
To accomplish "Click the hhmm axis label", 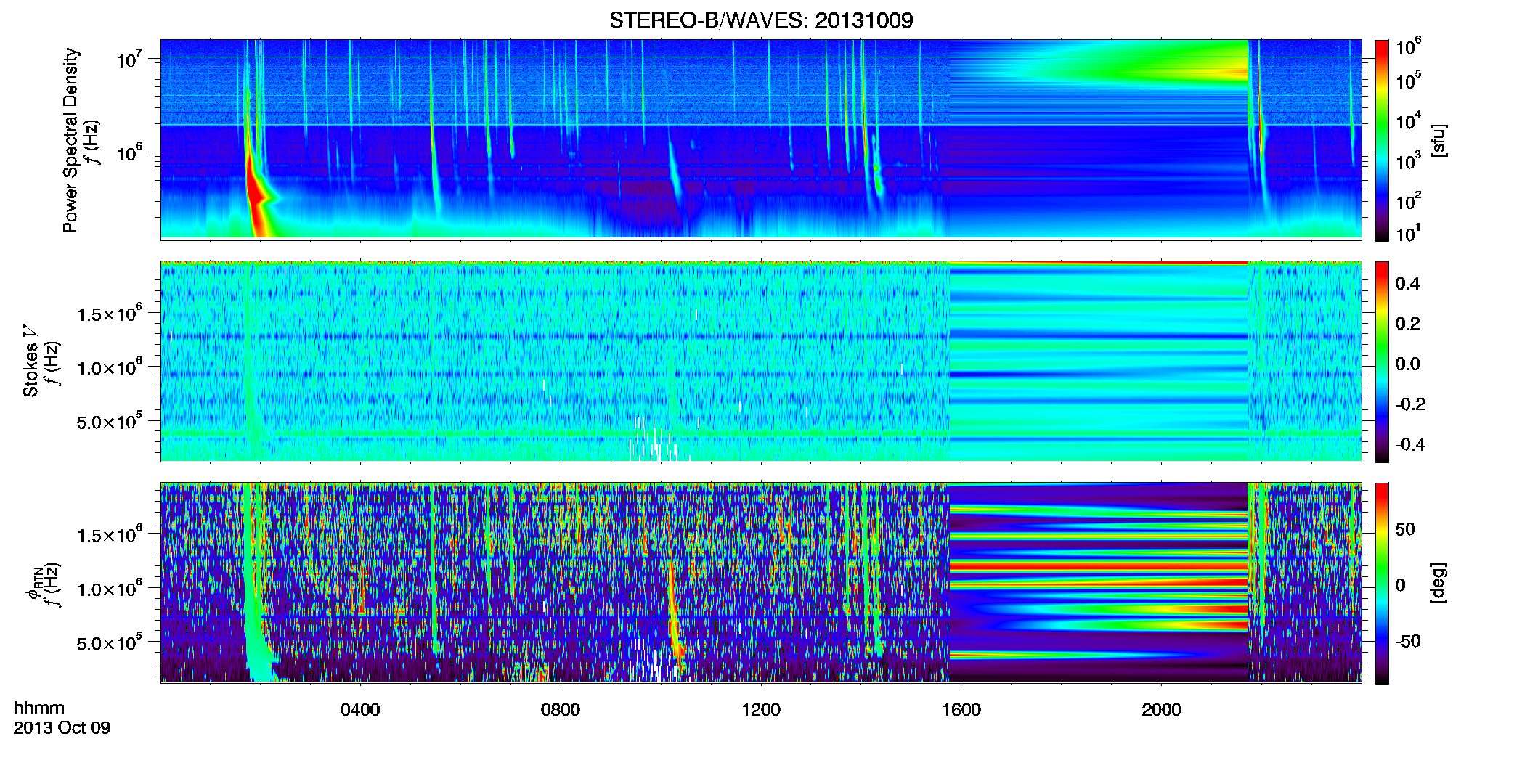I will point(39,709).
